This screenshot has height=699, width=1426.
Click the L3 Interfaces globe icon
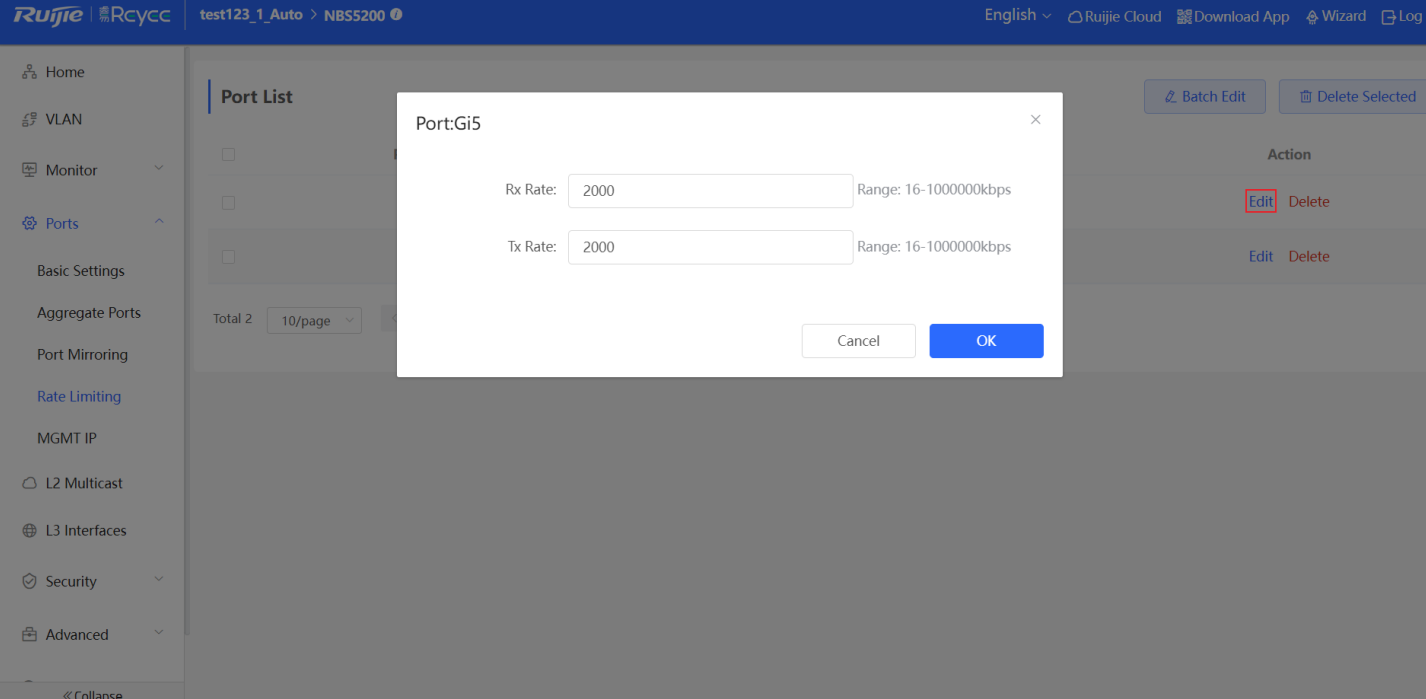pyautogui.click(x=29, y=531)
